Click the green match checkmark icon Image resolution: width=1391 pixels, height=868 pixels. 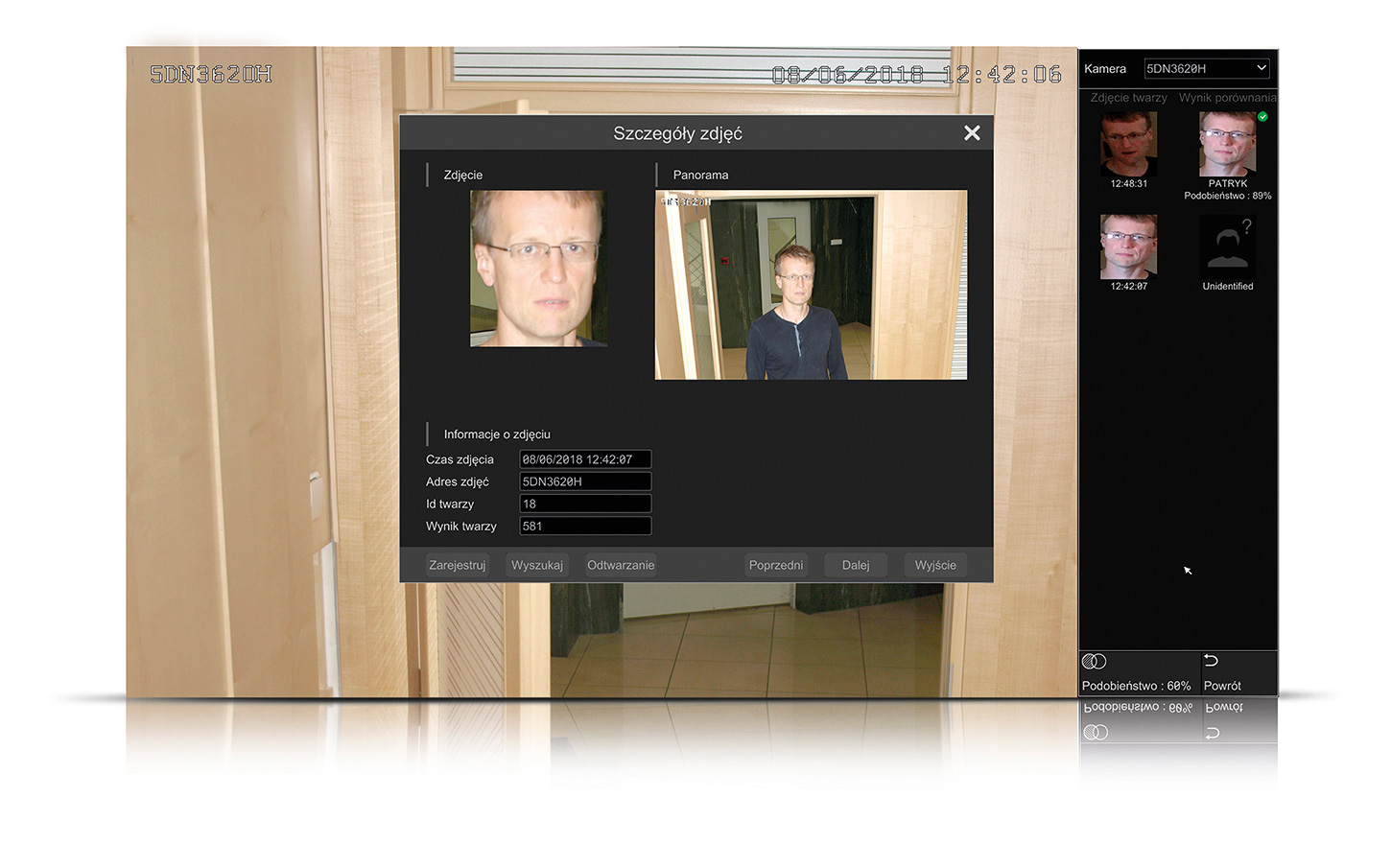pos(1262,117)
